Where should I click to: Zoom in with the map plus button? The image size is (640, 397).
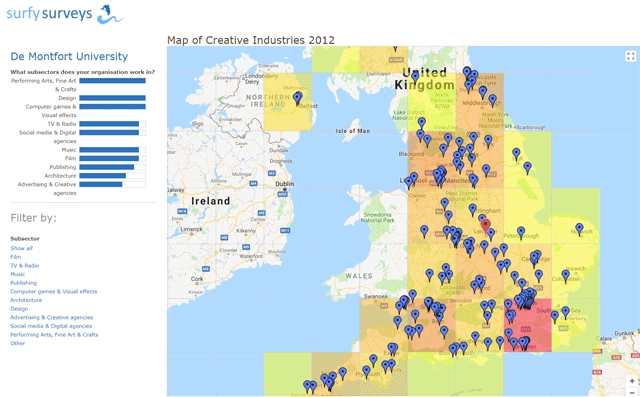tap(632, 381)
